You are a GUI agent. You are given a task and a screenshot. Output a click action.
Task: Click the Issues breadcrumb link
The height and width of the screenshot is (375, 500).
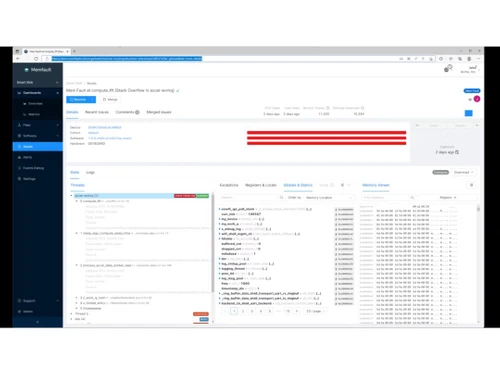[x=92, y=83]
